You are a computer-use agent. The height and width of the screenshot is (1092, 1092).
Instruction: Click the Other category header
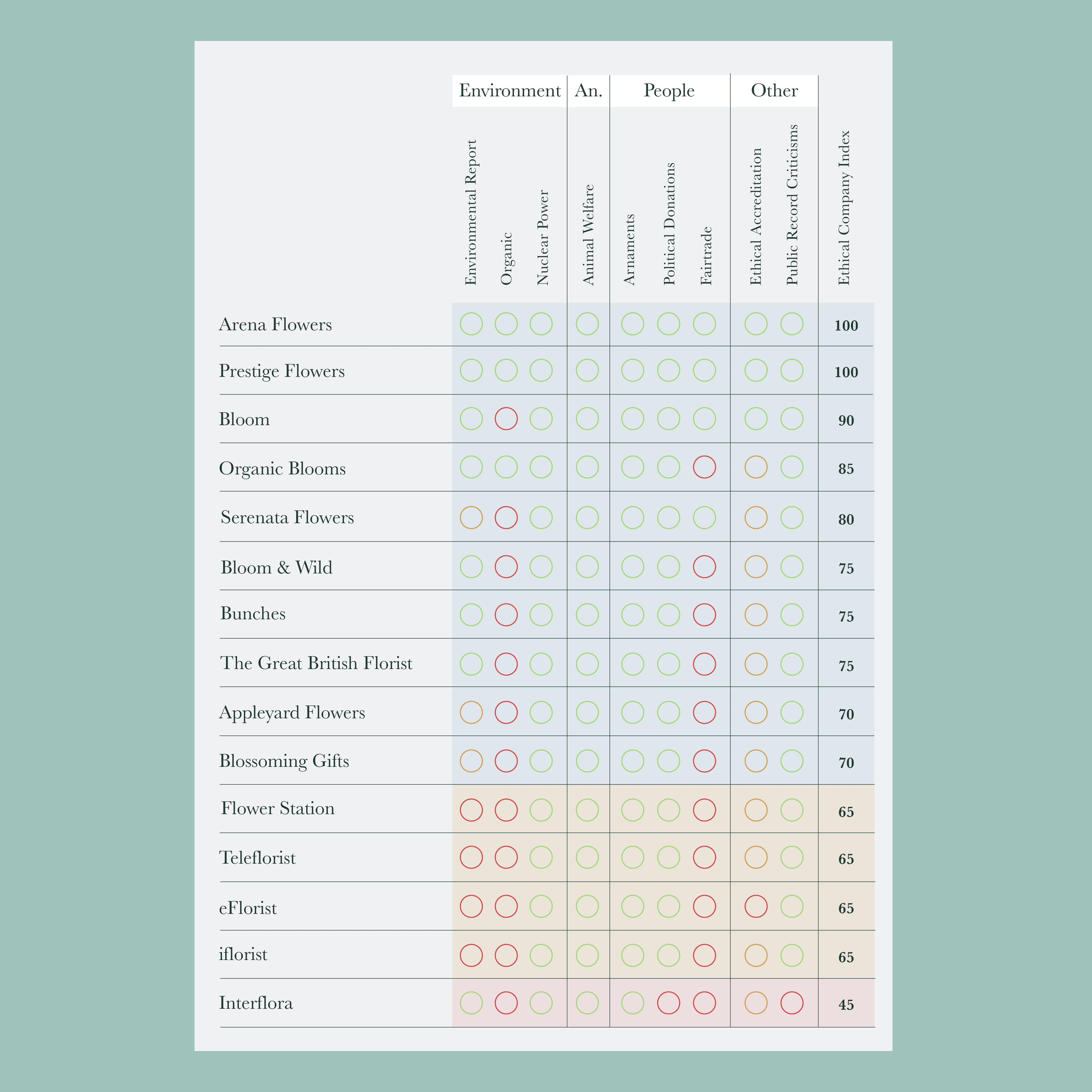coord(774,91)
